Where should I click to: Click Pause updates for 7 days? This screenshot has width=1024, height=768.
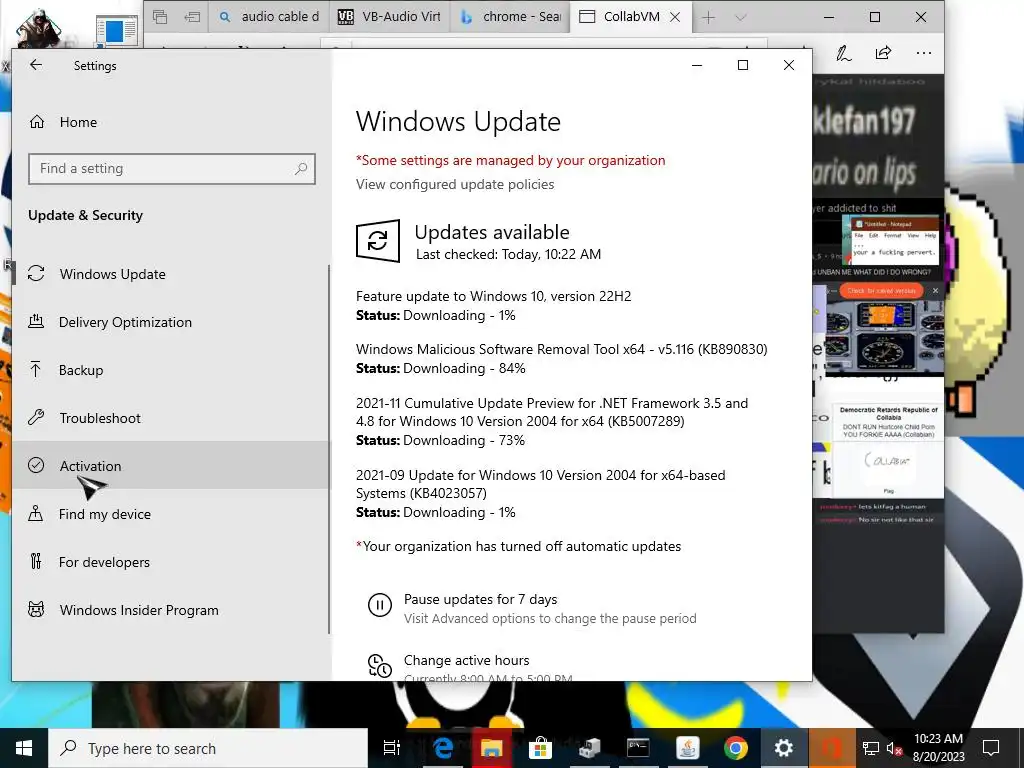click(x=480, y=599)
